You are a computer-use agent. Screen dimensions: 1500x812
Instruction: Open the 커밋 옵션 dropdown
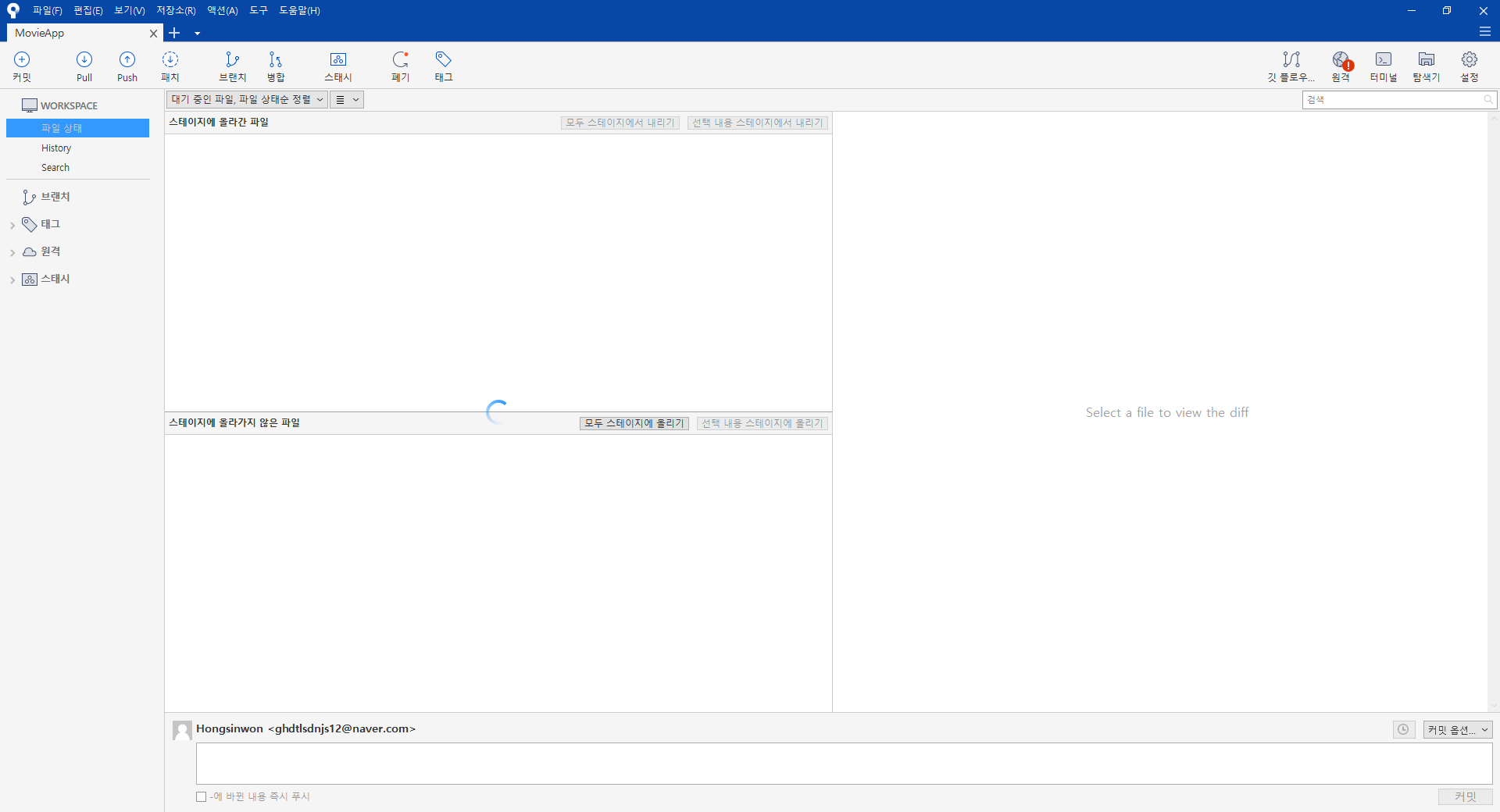tap(1458, 729)
